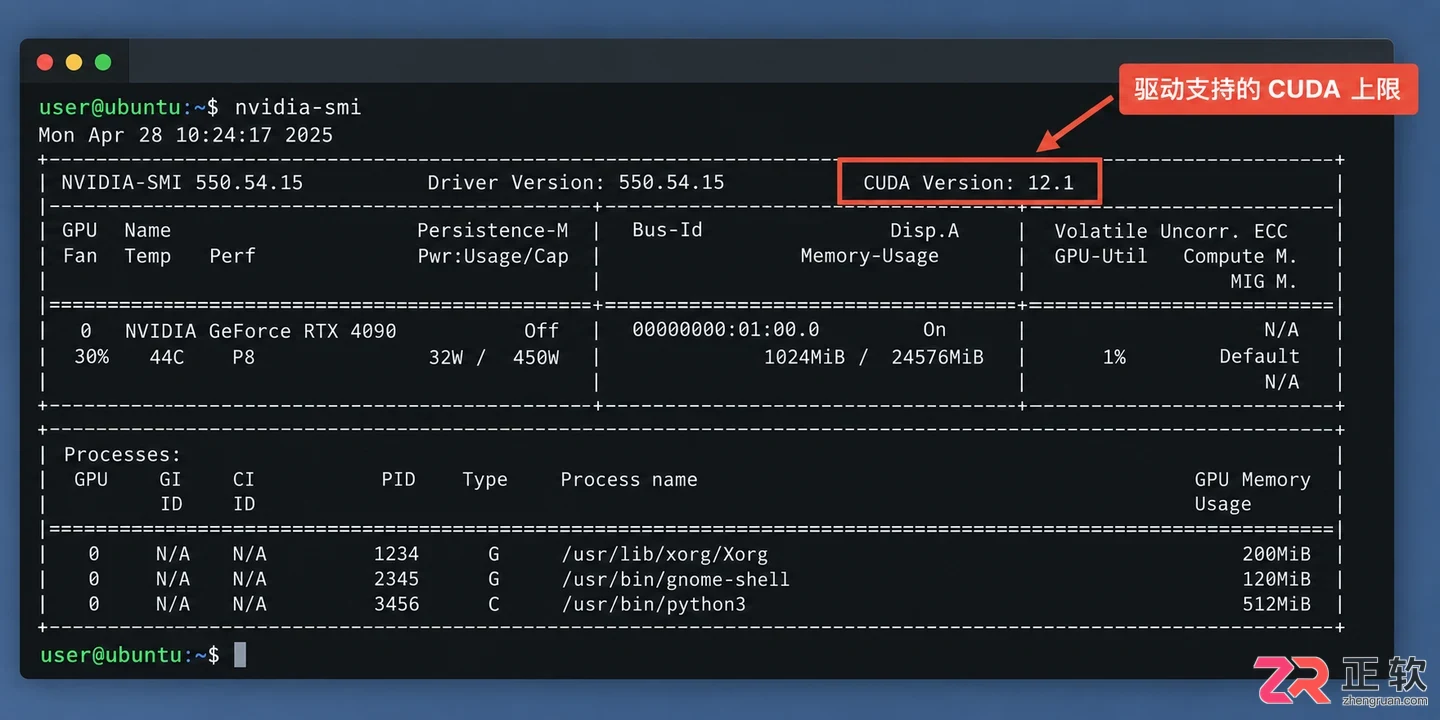The image size is (1440, 720).
Task: Click the Disp.A column header
Action: pyautogui.click(x=925, y=231)
